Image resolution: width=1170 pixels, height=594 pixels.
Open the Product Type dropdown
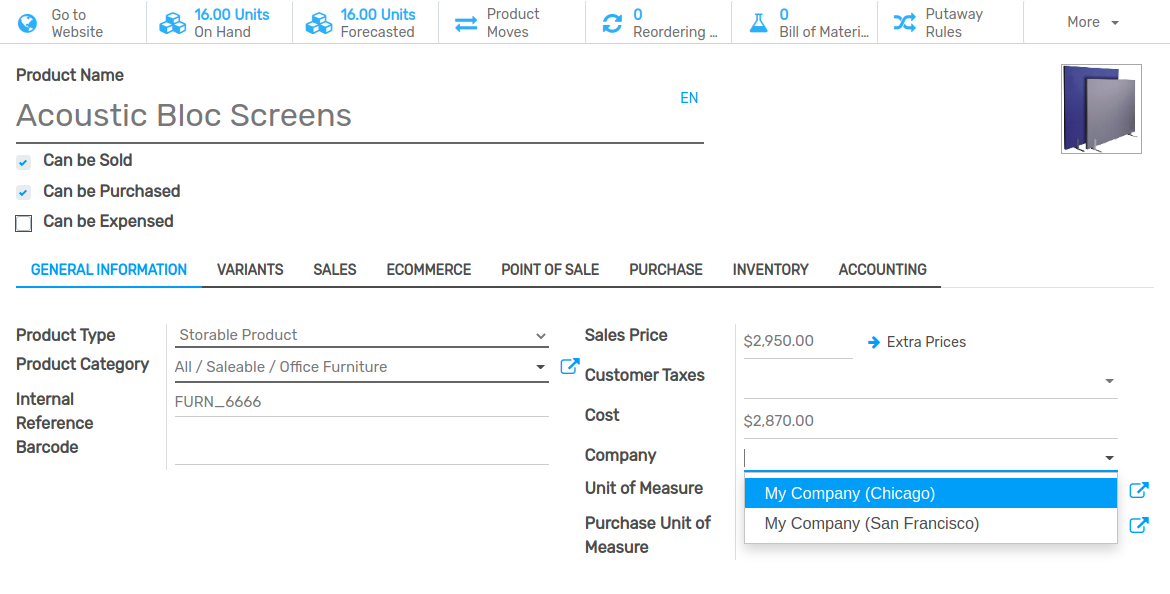[x=360, y=335]
